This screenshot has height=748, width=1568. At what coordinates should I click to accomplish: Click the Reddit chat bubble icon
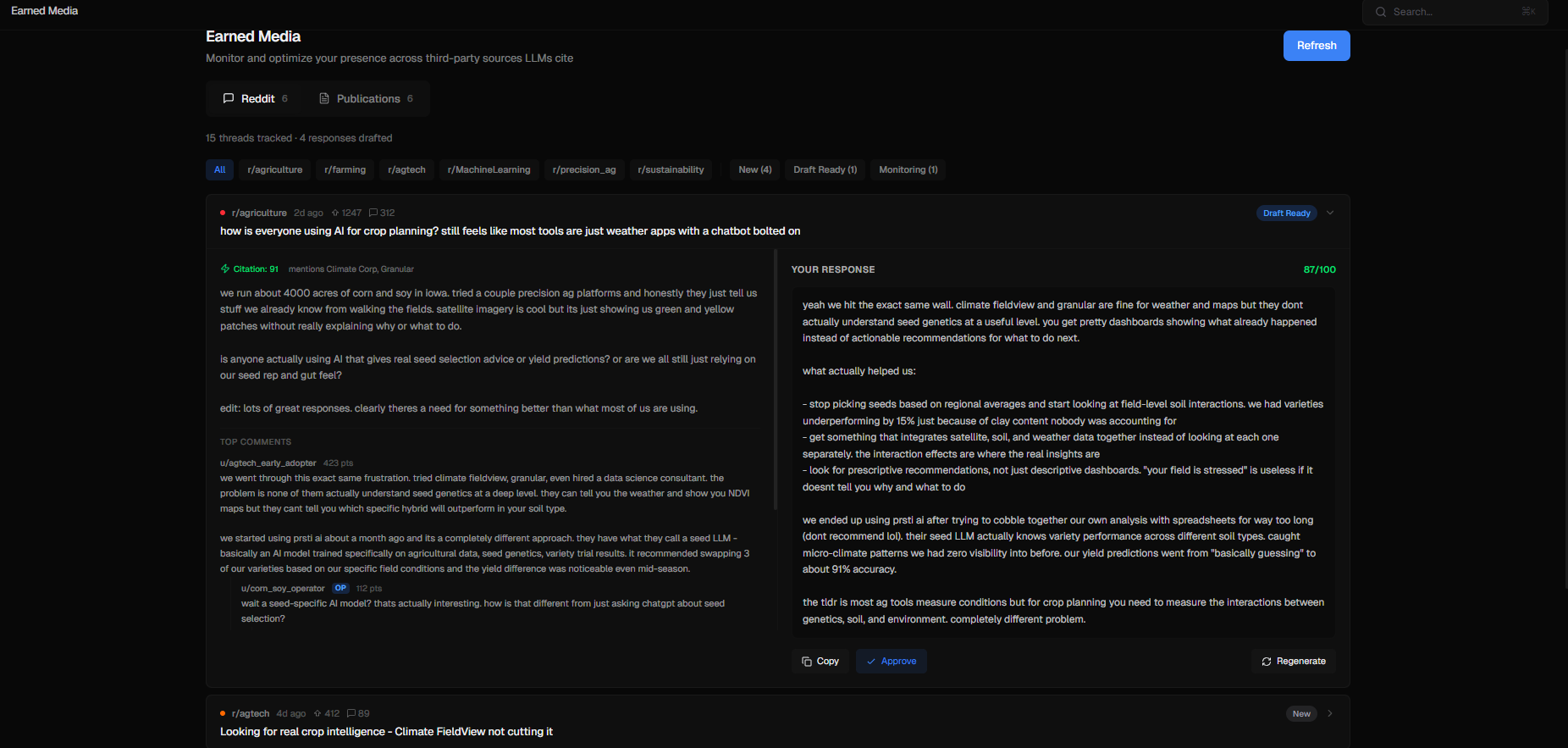[x=229, y=98]
